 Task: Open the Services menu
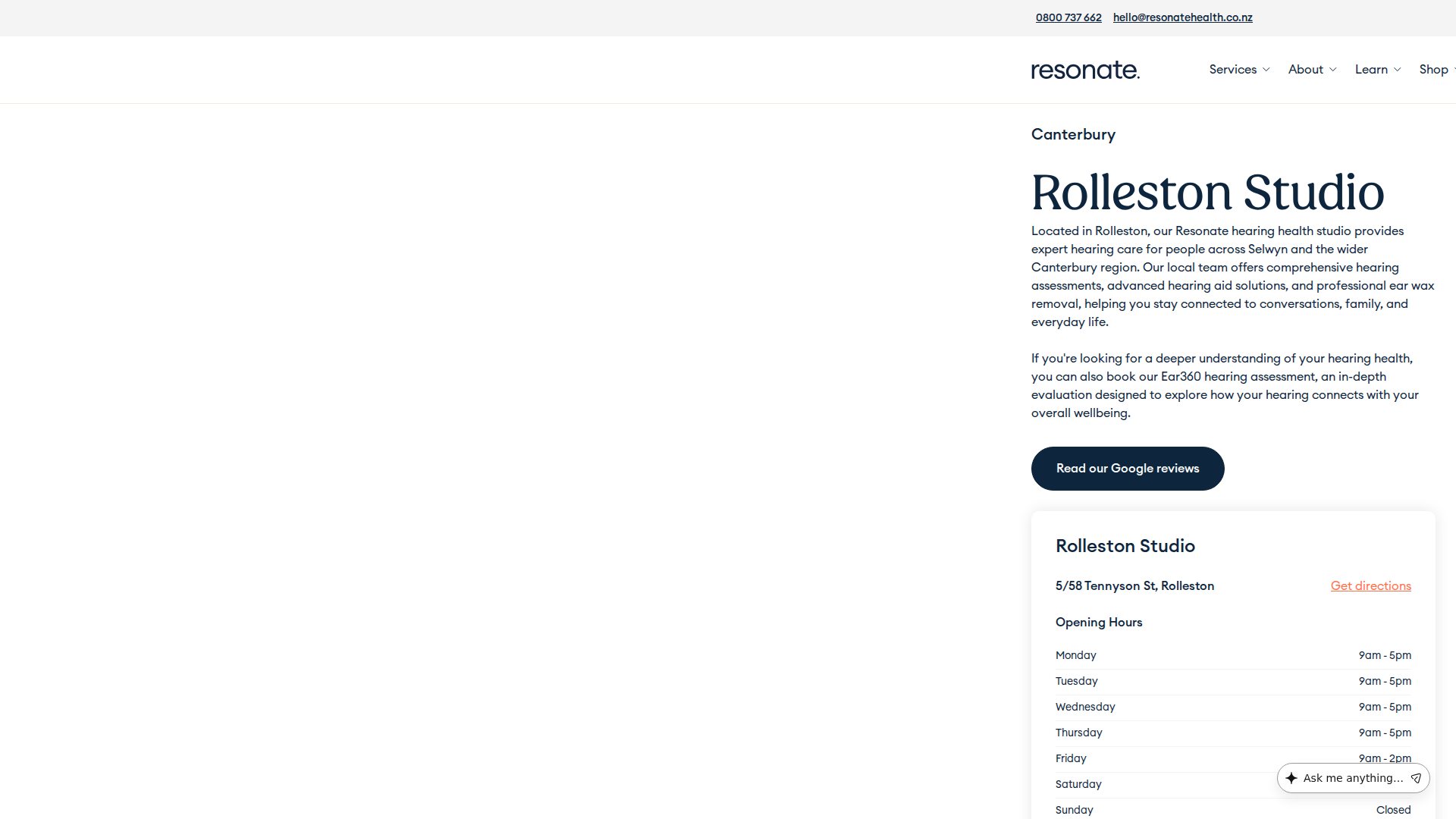coord(1240,69)
